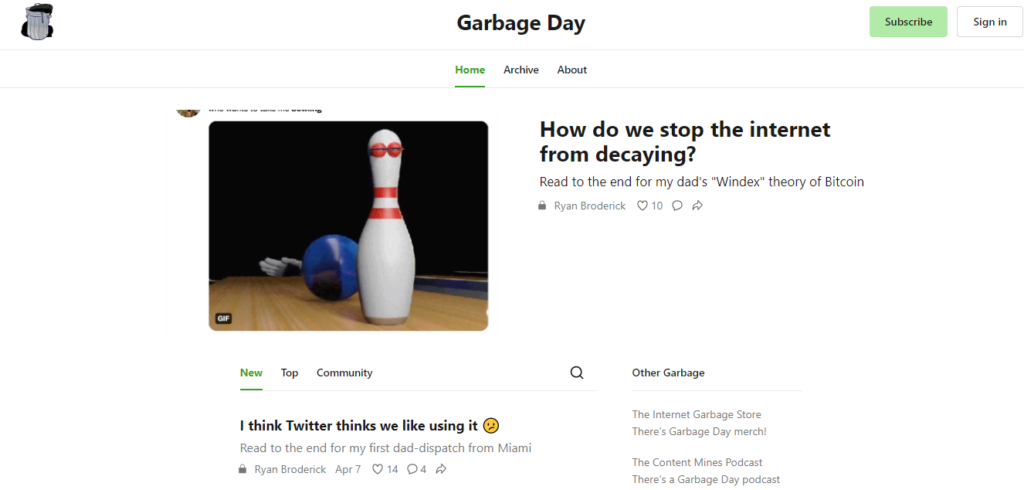This screenshot has height=490, width=1024.
Task: Open the post search magnifier icon
Action: tap(577, 373)
